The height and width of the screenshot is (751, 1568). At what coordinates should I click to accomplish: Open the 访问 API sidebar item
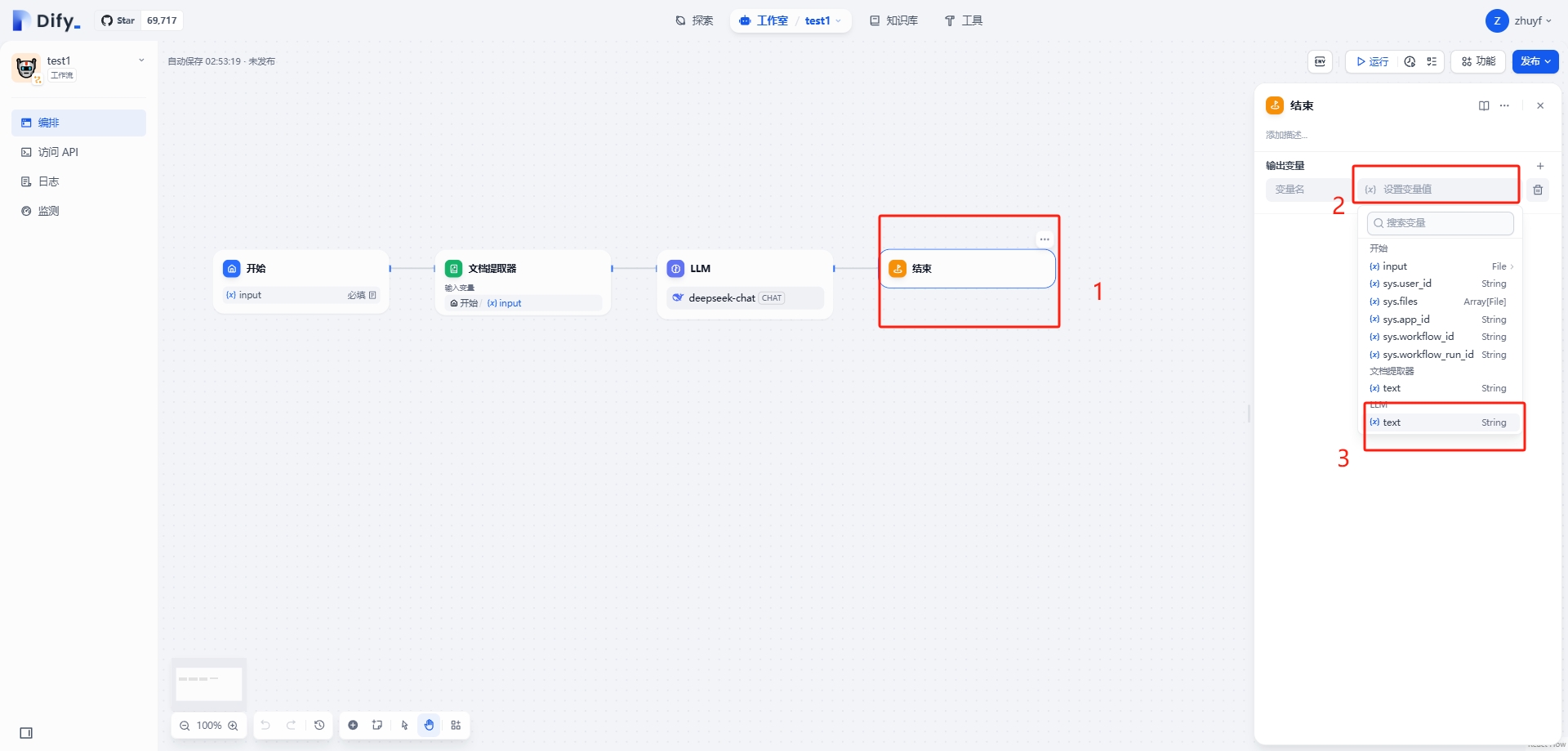tap(58, 152)
